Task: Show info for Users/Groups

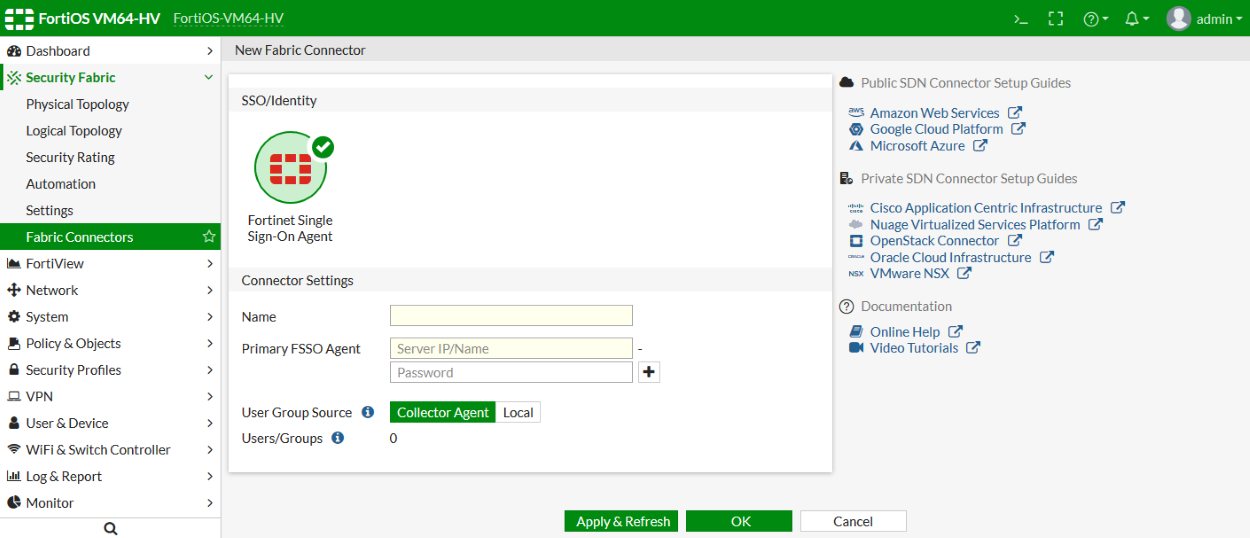Action: pos(338,438)
